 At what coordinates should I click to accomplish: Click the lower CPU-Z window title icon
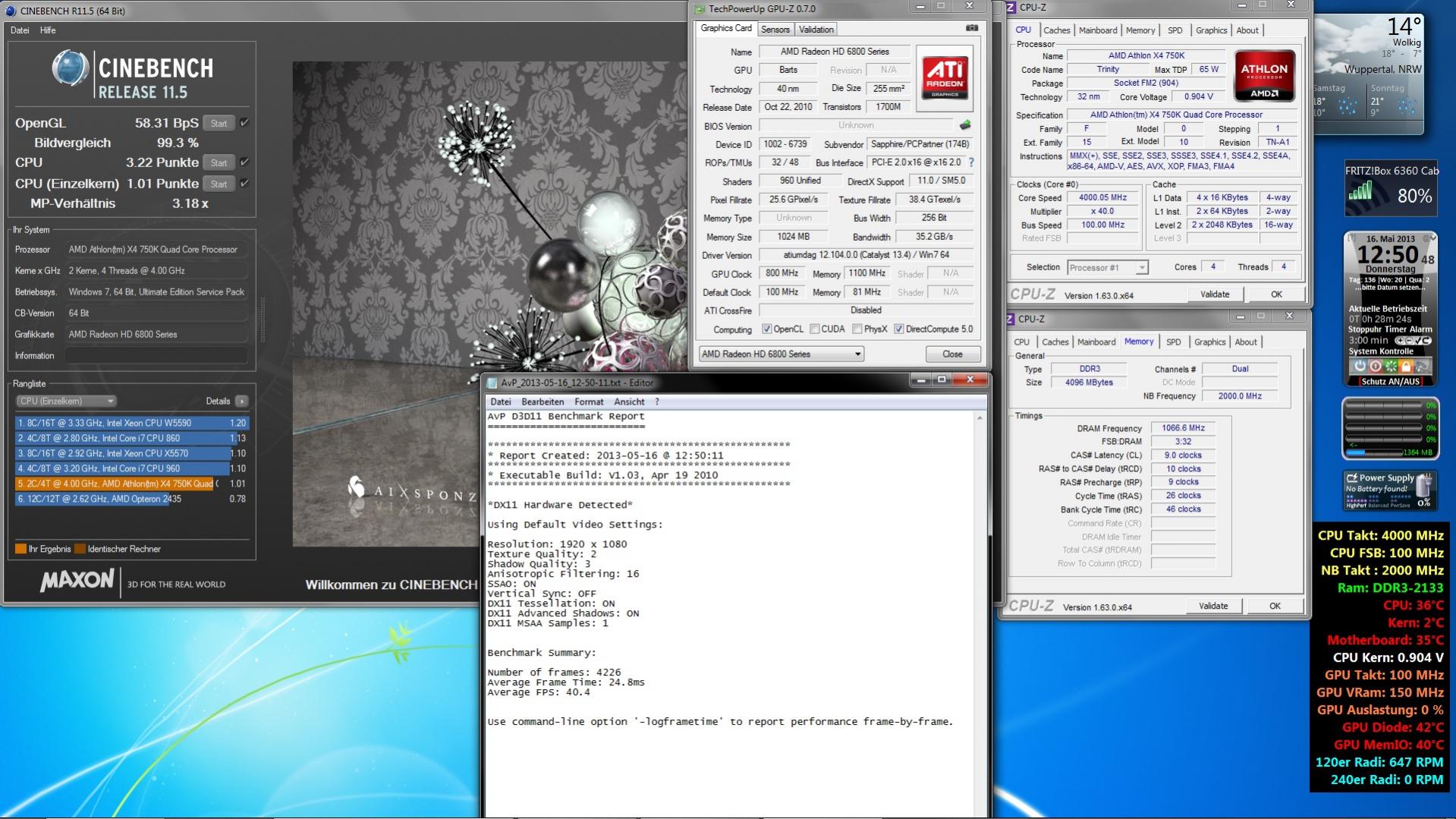click(x=1011, y=320)
